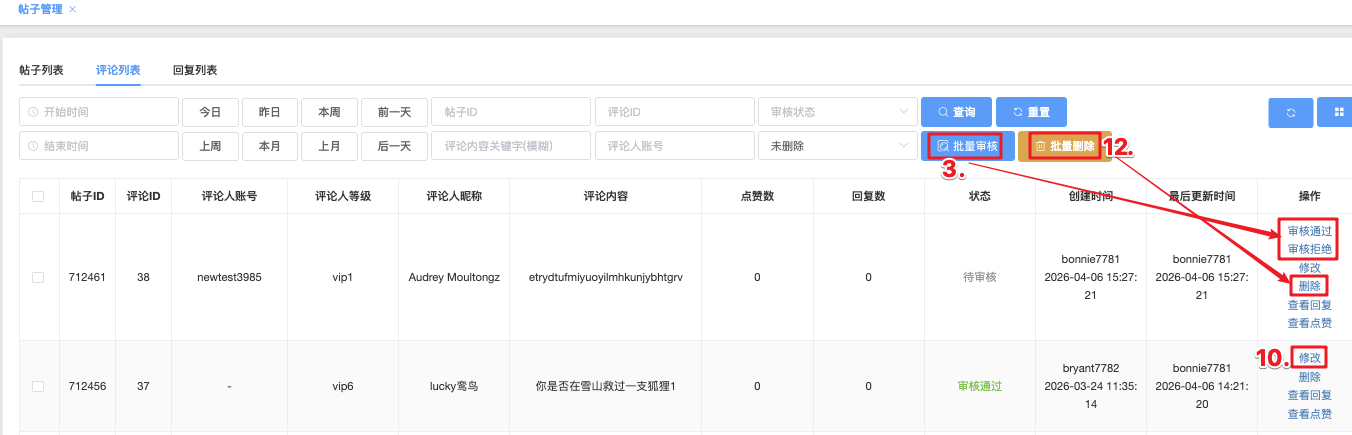Switch to the 帖子列表 tab
Image resolution: width=1352 pixels, height=435 pixels.
tap(41, 70)
